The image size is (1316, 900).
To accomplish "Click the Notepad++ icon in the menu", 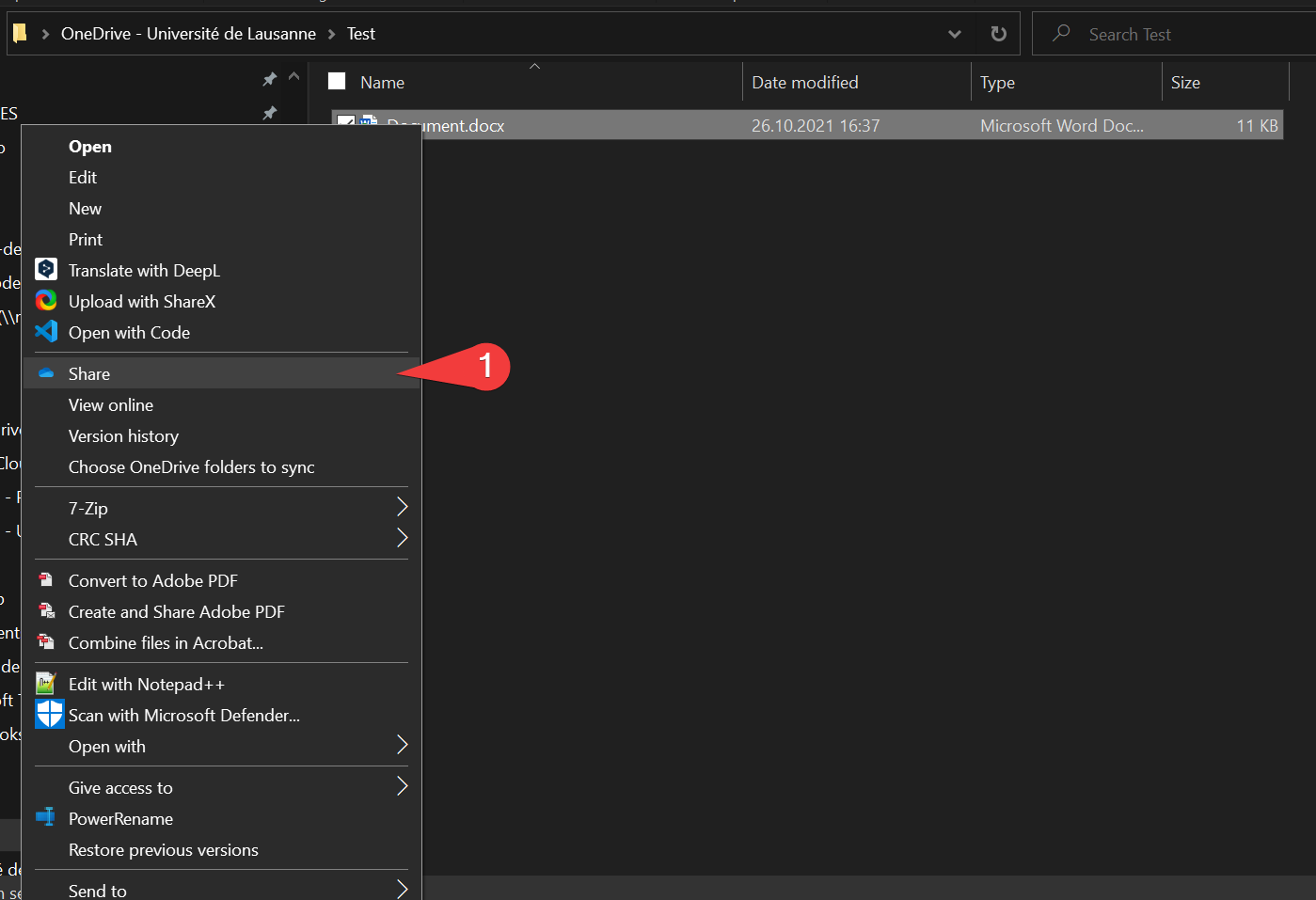I will 46,684.
